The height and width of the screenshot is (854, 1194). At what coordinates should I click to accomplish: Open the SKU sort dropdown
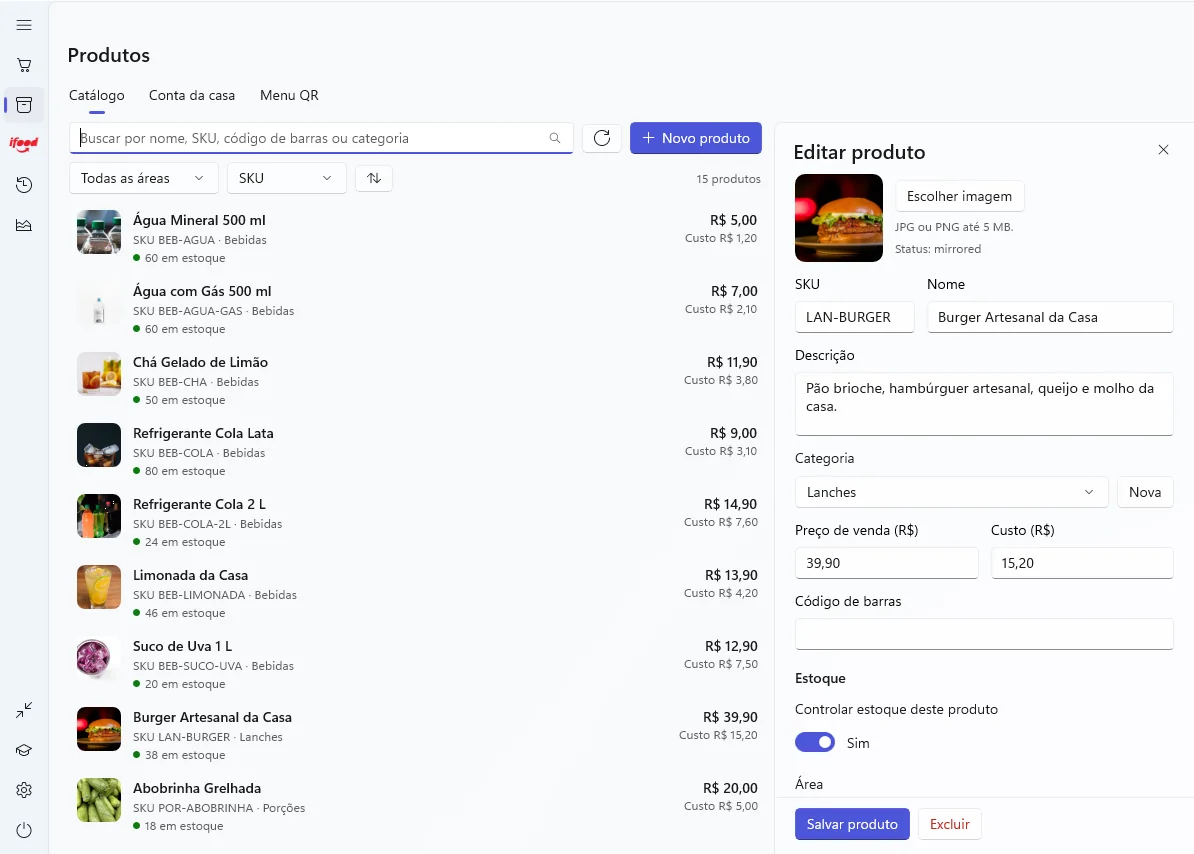click(286, 178)
